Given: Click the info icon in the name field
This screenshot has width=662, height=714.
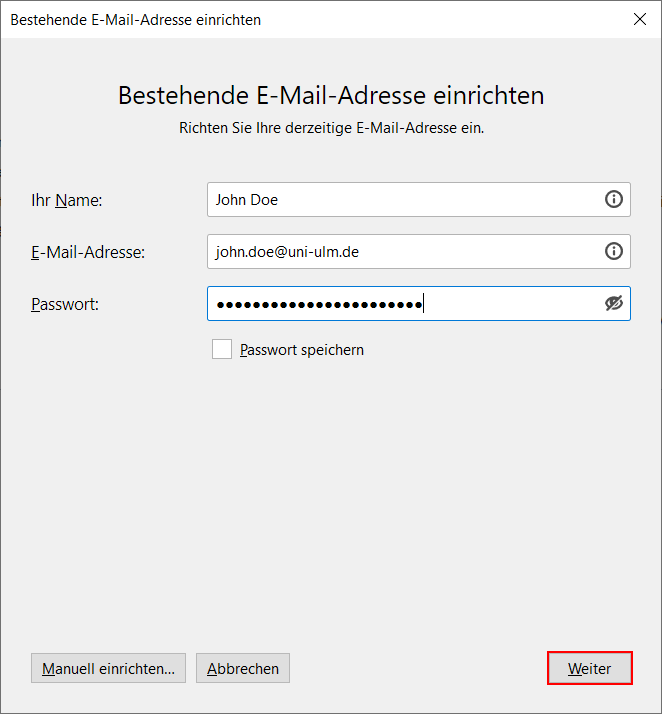Looking at the screenshot, I should pyautogui.click(x=614, y=199).
